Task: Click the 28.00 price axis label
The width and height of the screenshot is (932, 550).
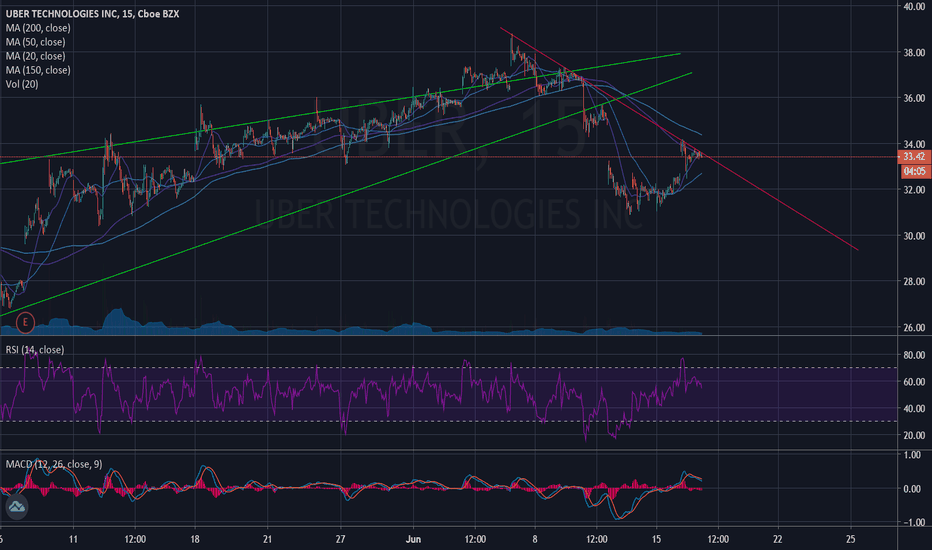Action: pyautogui.click(x=914, y=282)
